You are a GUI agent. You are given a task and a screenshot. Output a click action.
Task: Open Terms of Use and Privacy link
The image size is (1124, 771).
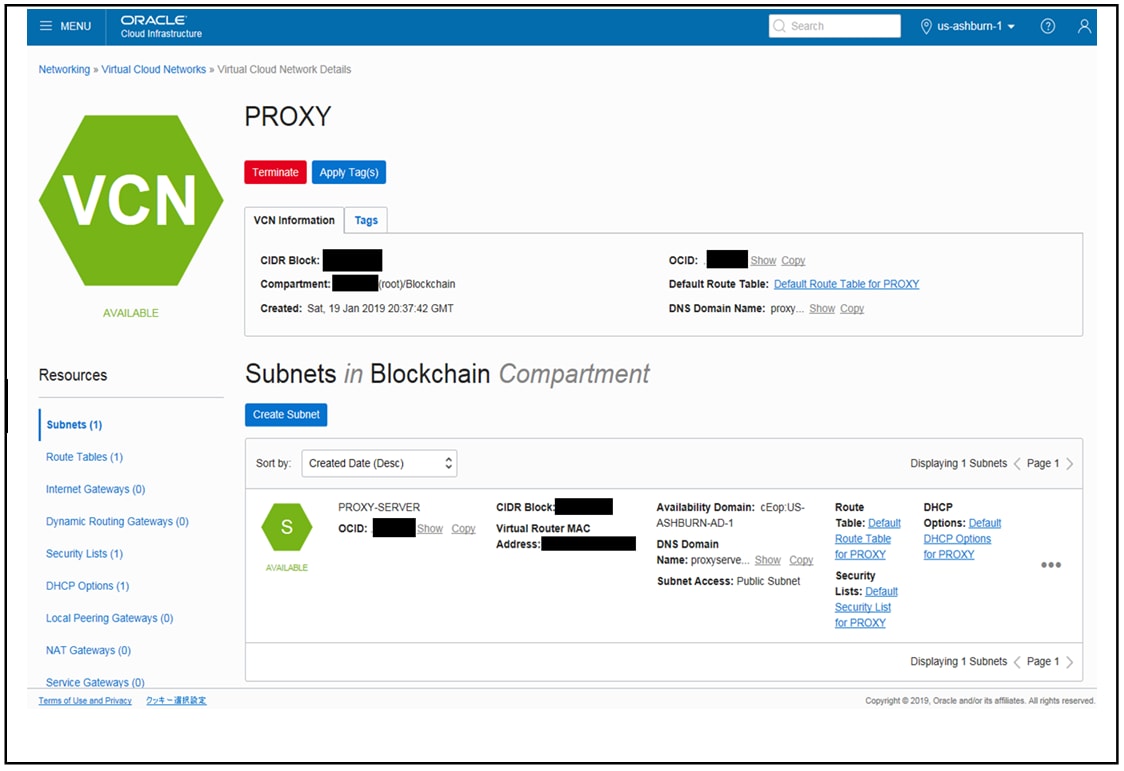coord(85,701)
